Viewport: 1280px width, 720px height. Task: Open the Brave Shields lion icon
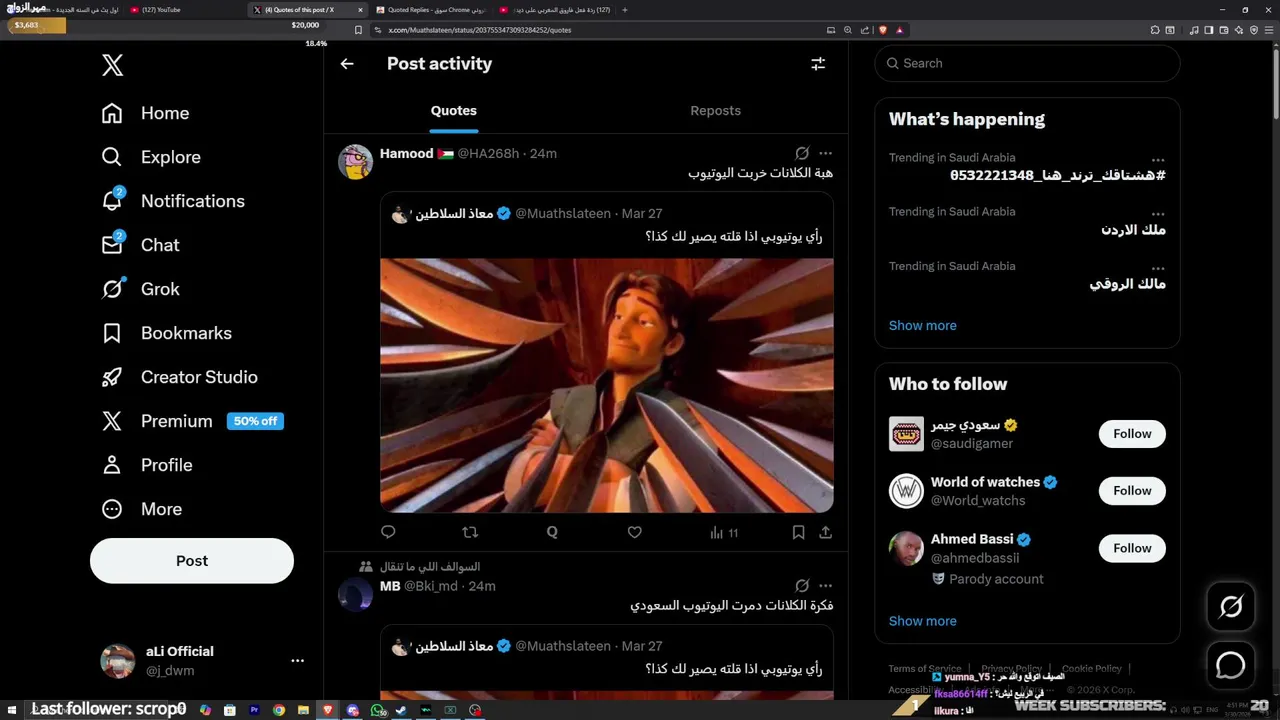(x=883, y=30)
